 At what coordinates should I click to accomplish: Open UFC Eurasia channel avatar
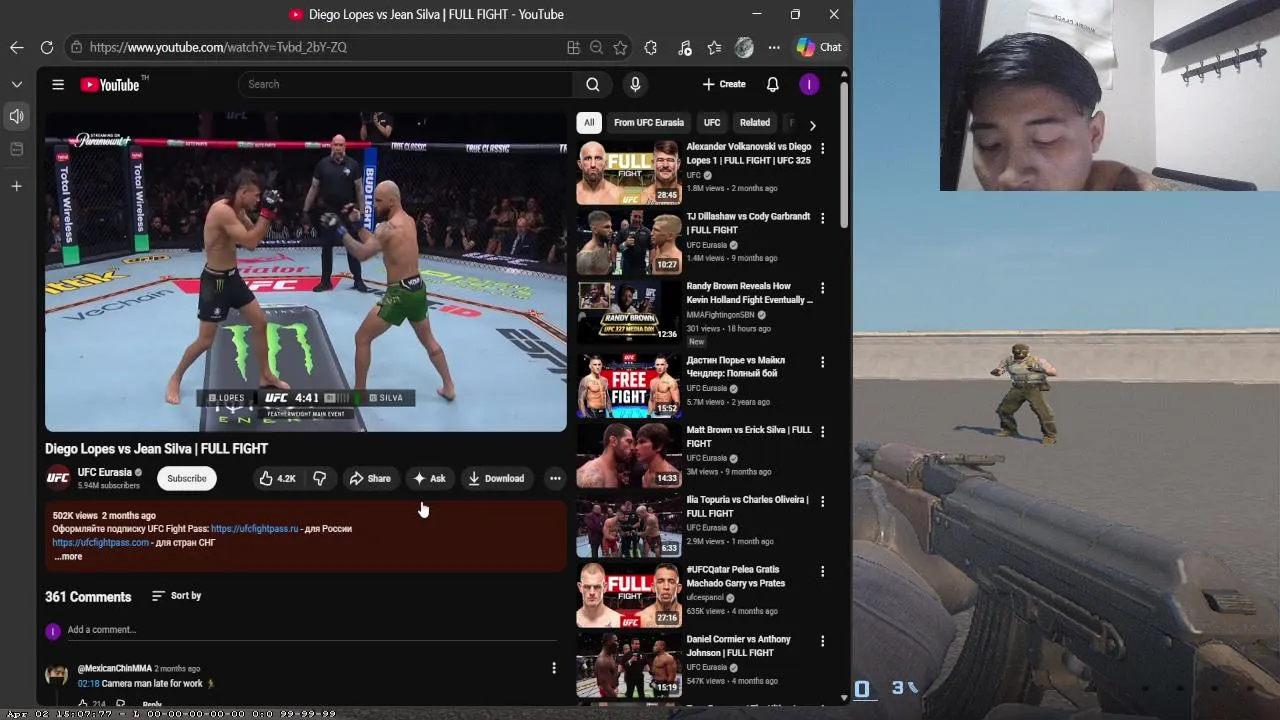[58, 478]
